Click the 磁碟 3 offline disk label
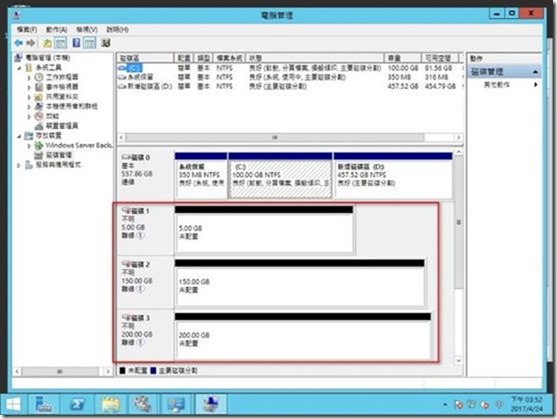Image resolution: width=557 pixels, height=419 pixels. (145, 335)
